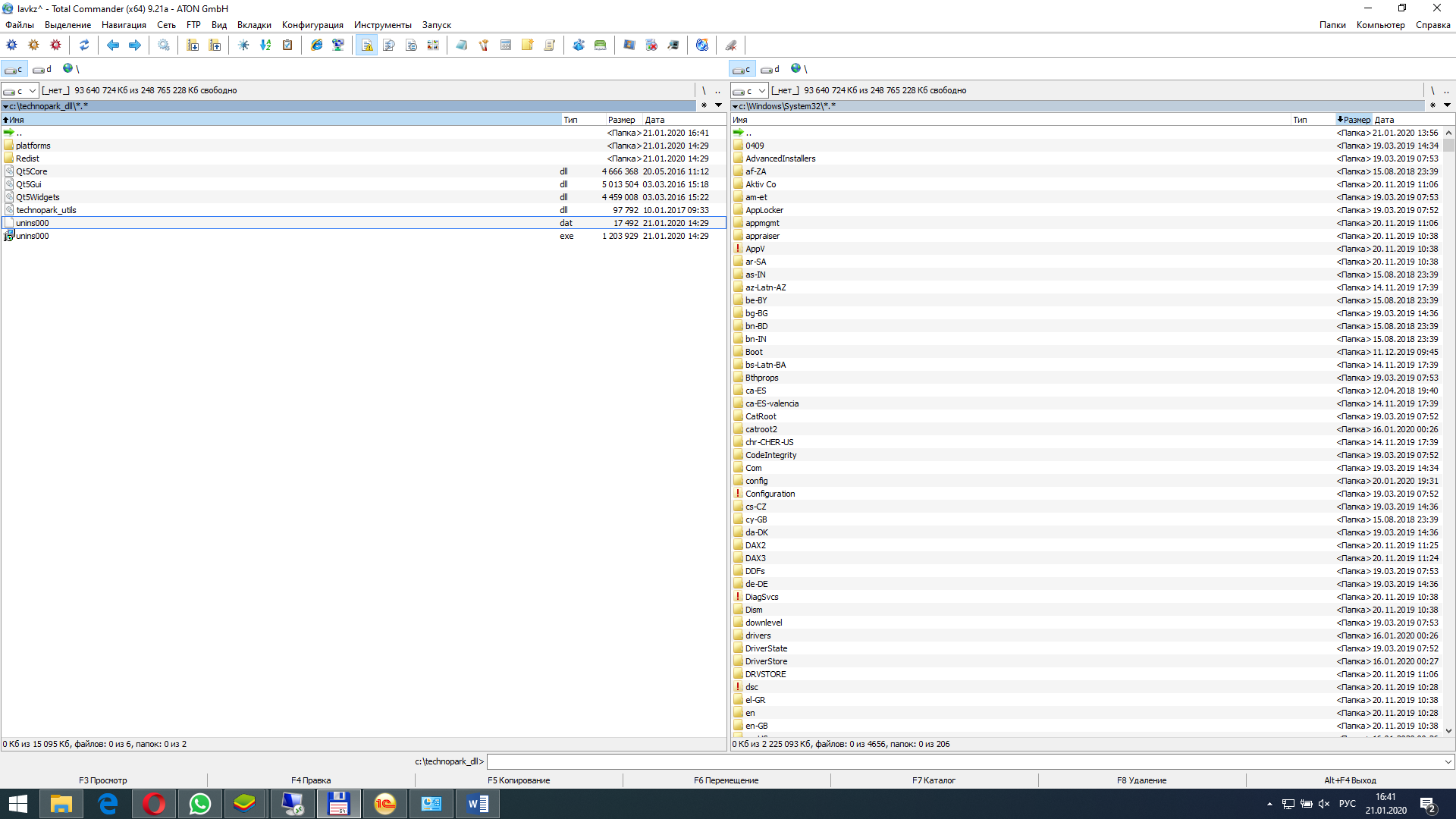Click the F3 Просмотр button

[x=103, y=780]
